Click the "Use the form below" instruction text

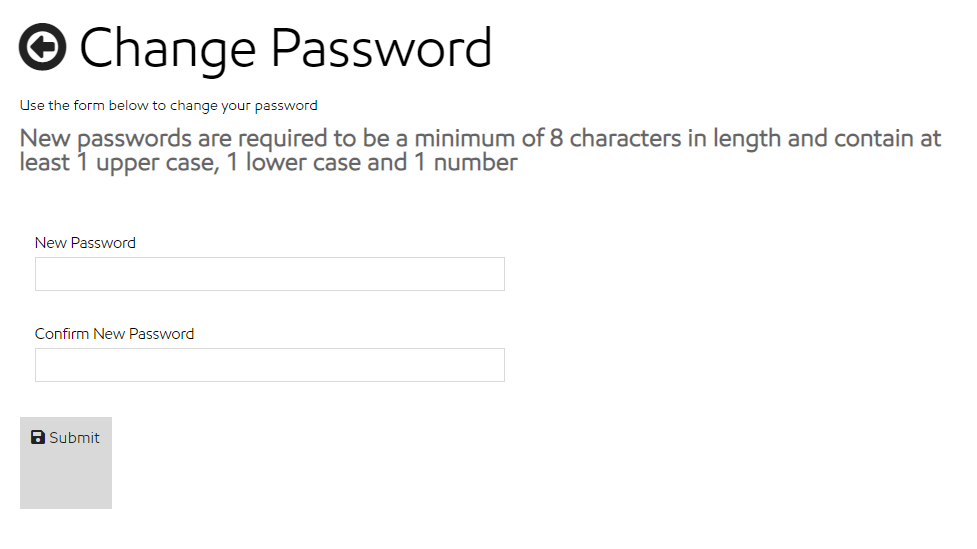[x=168, y=105]
